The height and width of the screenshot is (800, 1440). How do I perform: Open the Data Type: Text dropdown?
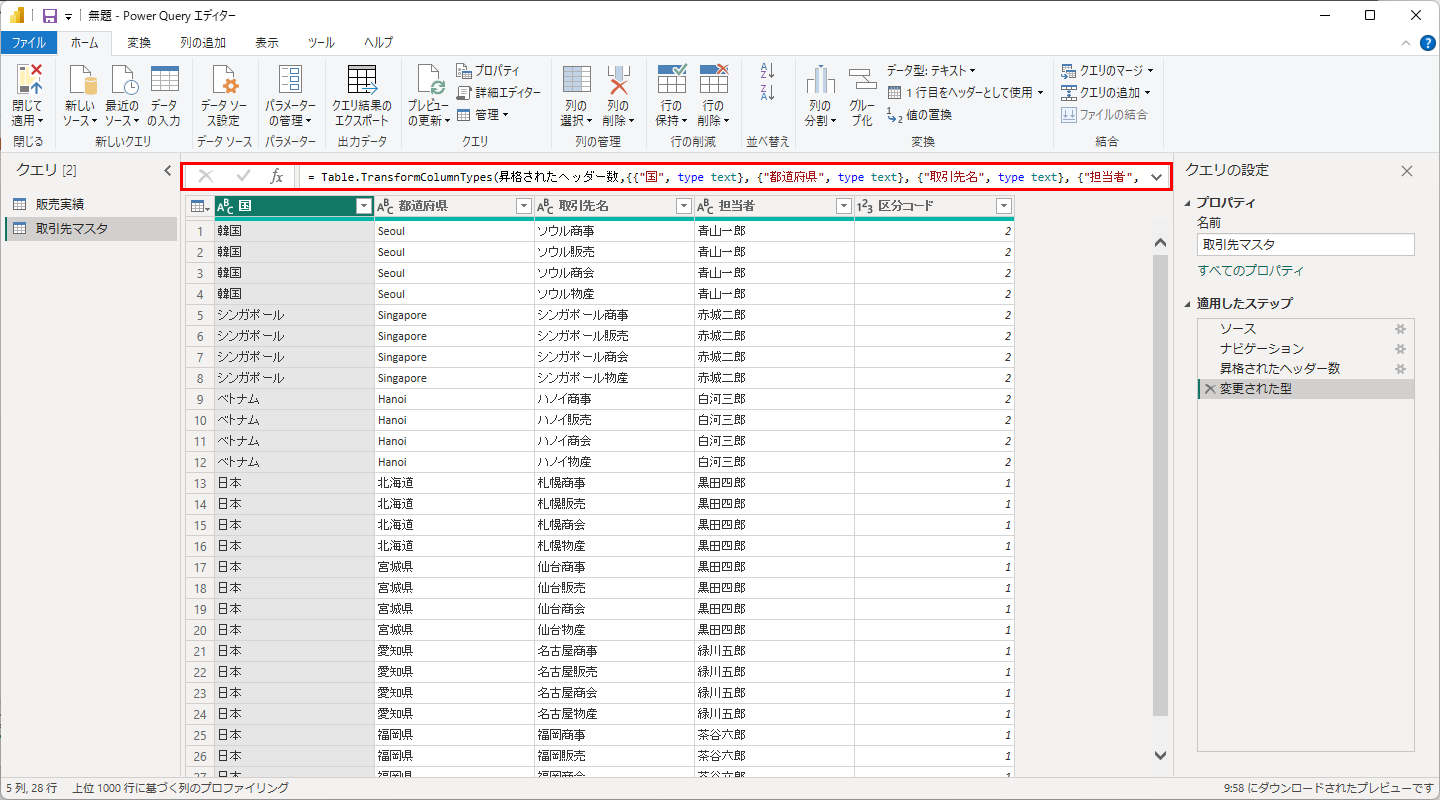931,70
